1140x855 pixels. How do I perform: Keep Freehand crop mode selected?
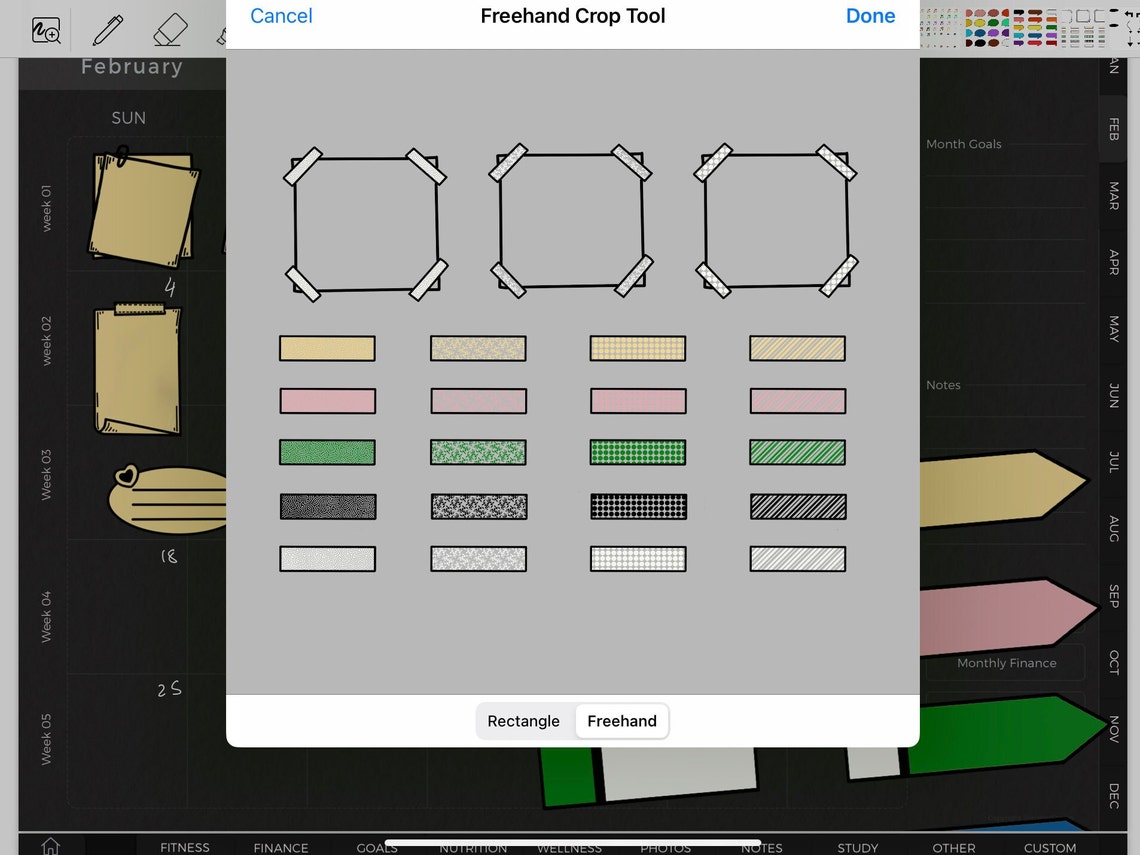click(621, 721)
